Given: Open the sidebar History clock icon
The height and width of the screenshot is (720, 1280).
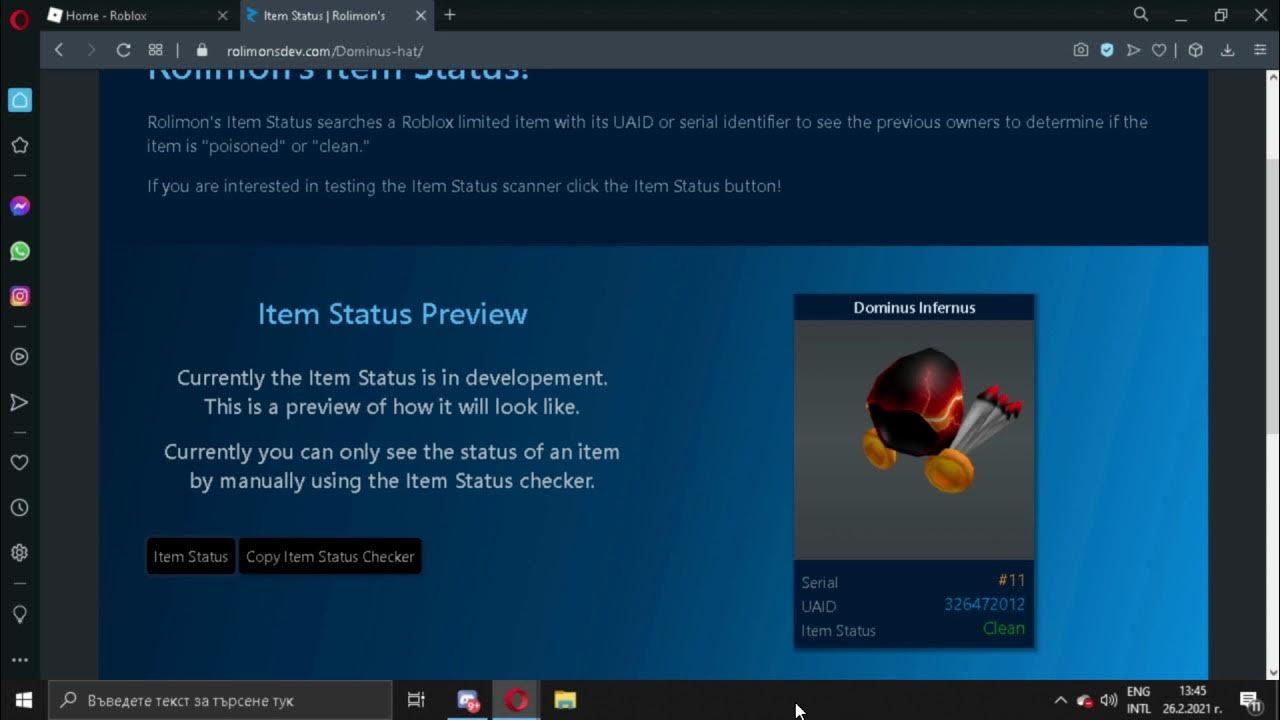Looking at the screenshot, I should 19,508.
